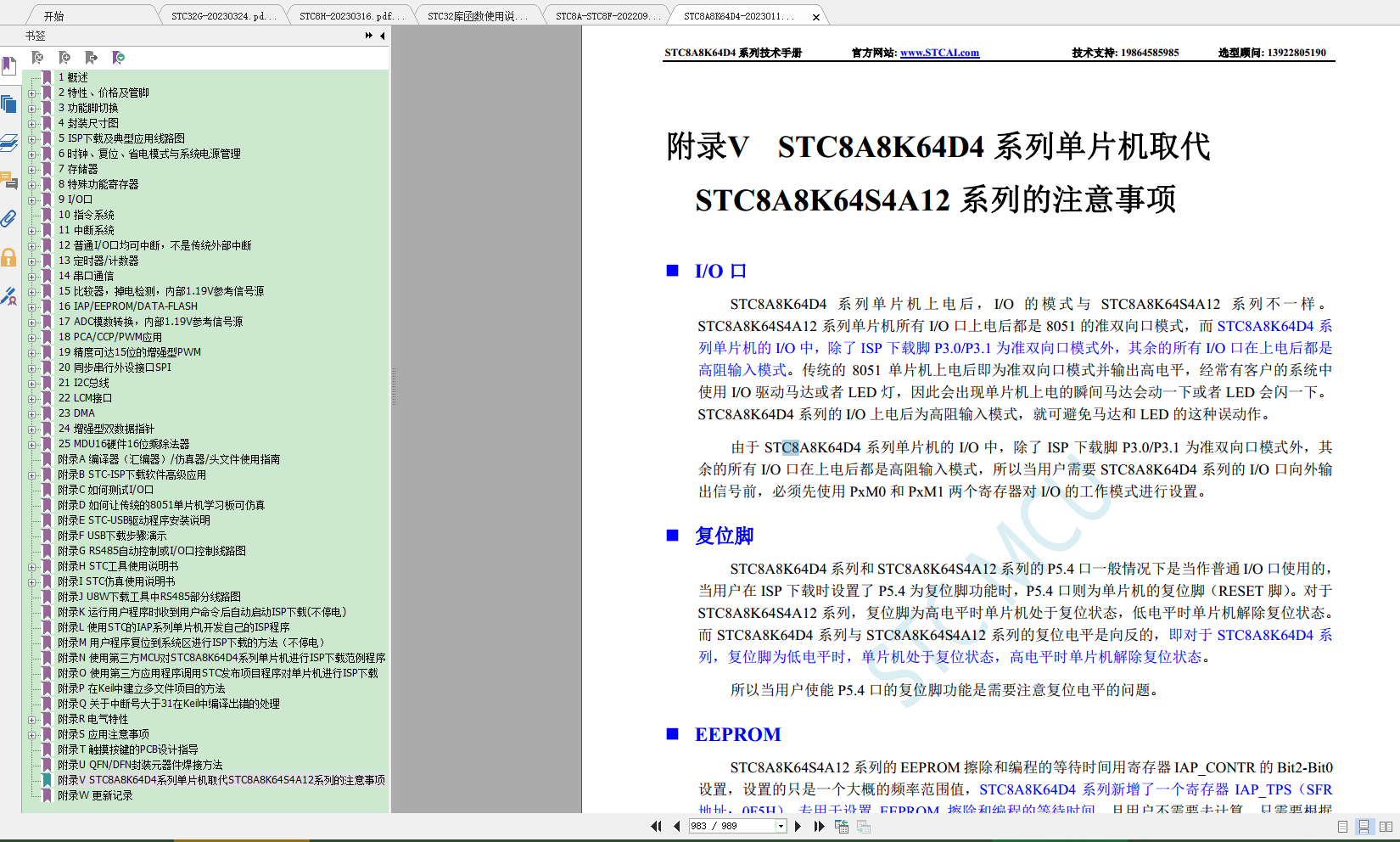Open bookmark '附录P 在Keil中建立多文件项目的方法'
Image resolution: width=1400 pixels, height=842 pixels.
click(142, 688)
